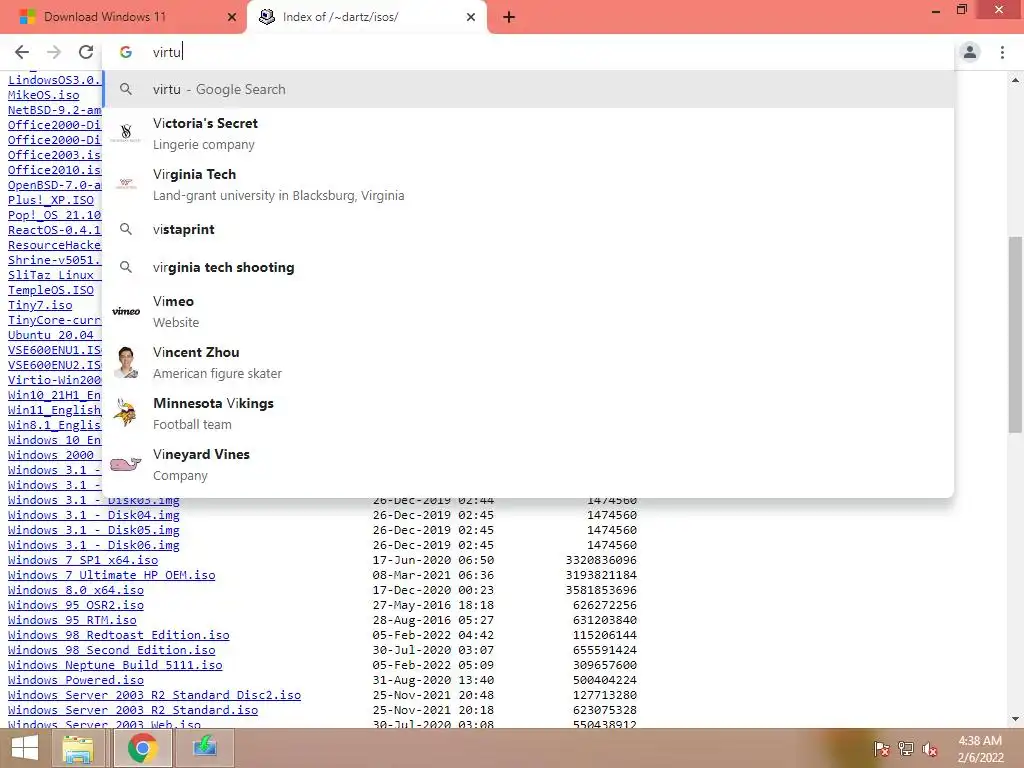
Task: Open MikeOS.iso link
Action: tap(44, 95)
